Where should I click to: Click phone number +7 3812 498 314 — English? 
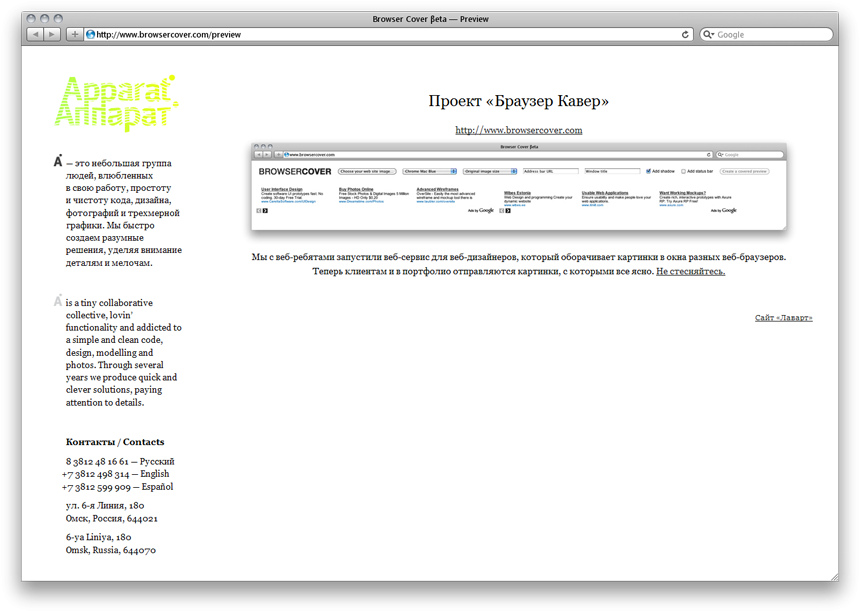116,474
